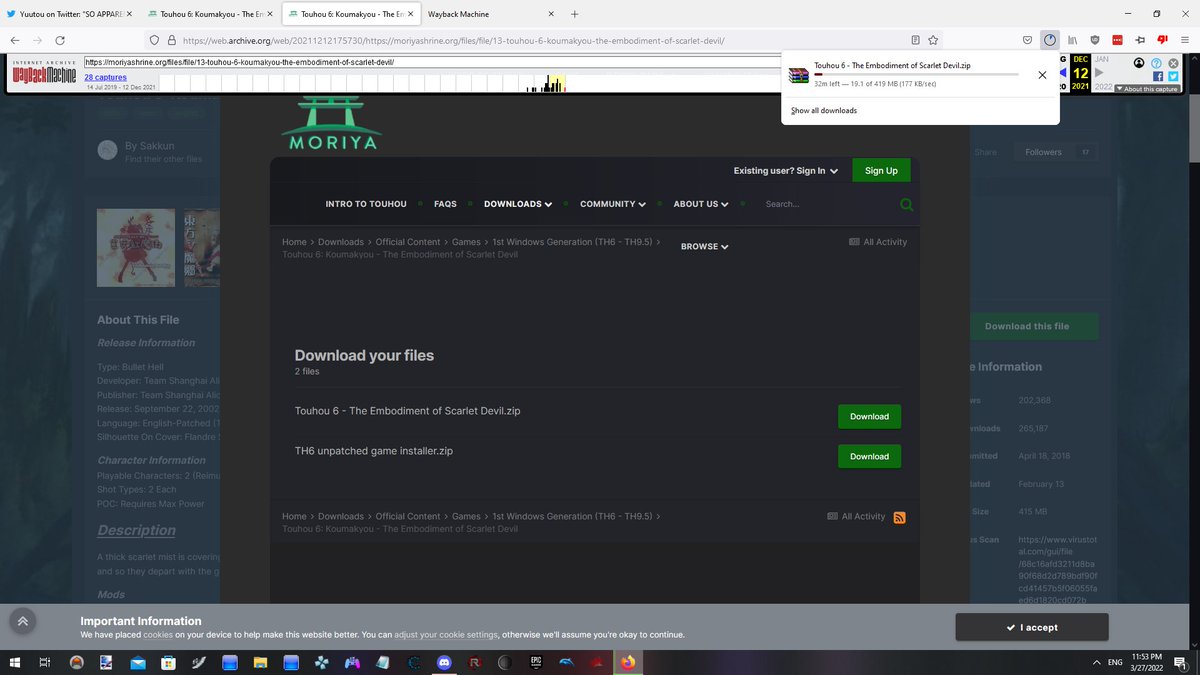
Task: Cancel the Touhou 6 zip download
Action: tap(1042, 75)
